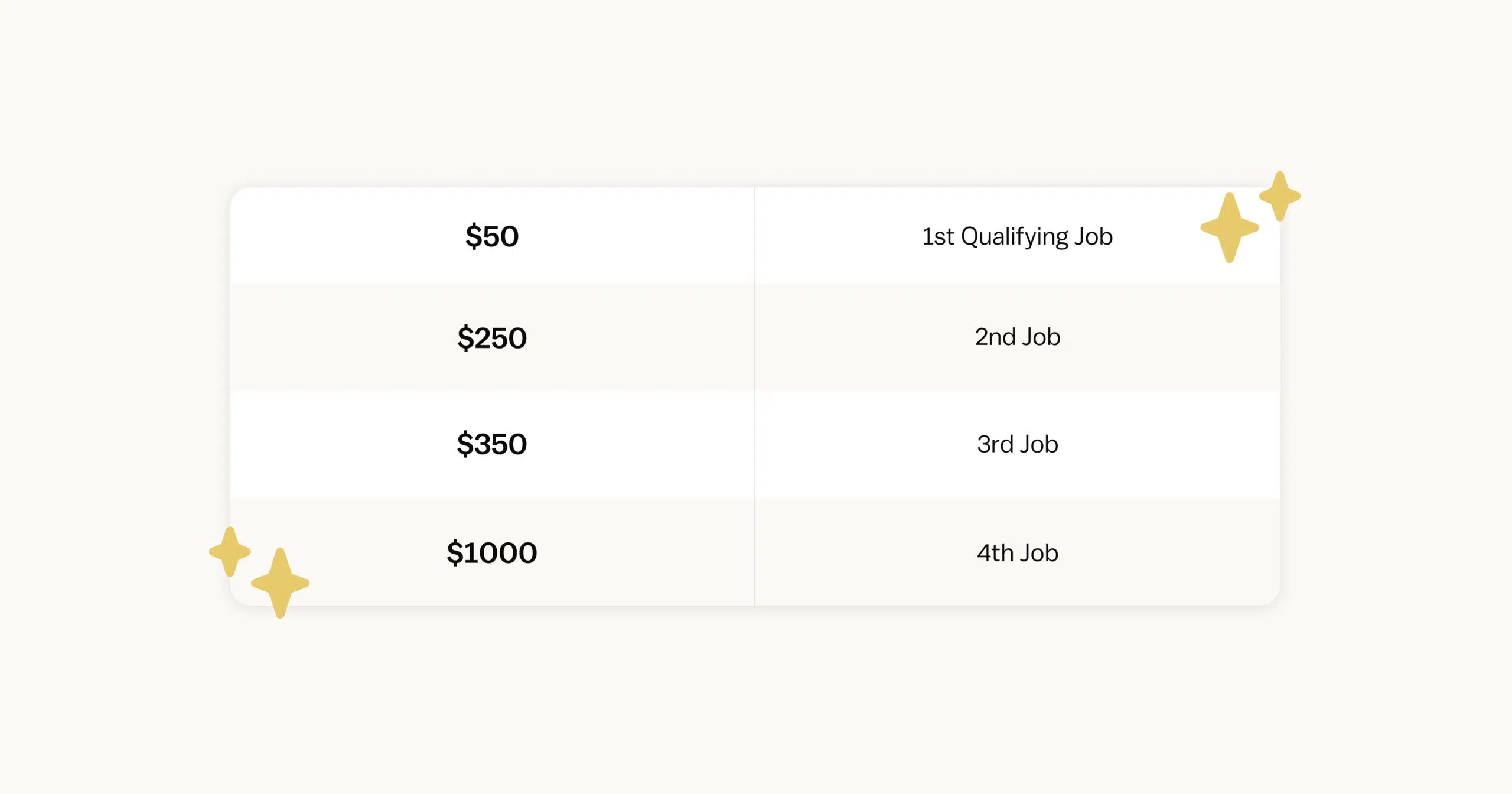Viewport: 1512px width, 794px height.
Task: Click the small sparkle star at bottom-left
Action: coord(230,552)
